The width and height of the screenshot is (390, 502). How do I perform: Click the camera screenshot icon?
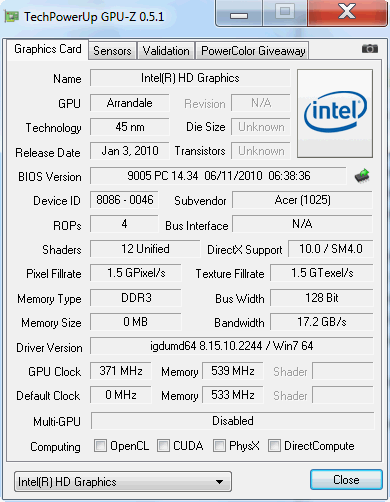[370, 49]
